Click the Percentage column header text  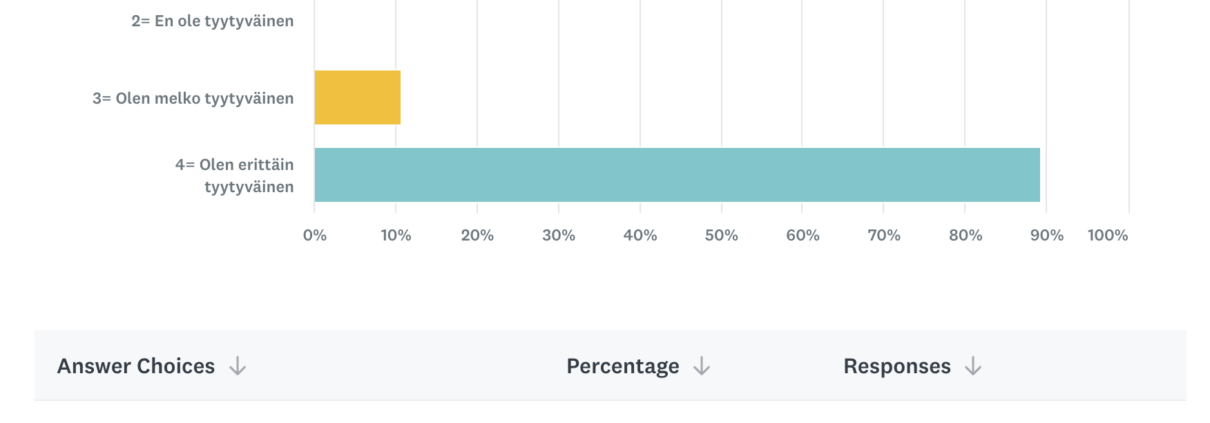622,366
